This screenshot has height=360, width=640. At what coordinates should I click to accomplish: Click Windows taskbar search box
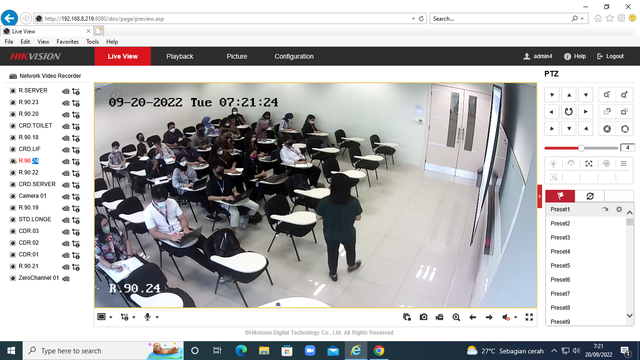(x=103, y=351)
